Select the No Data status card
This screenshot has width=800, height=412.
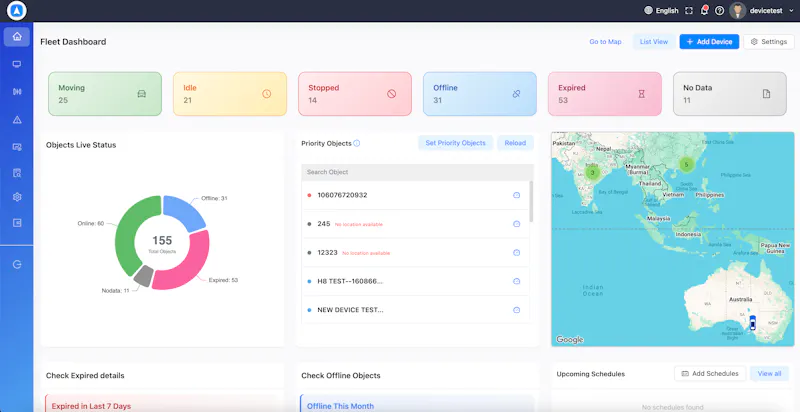coord(730,94)
